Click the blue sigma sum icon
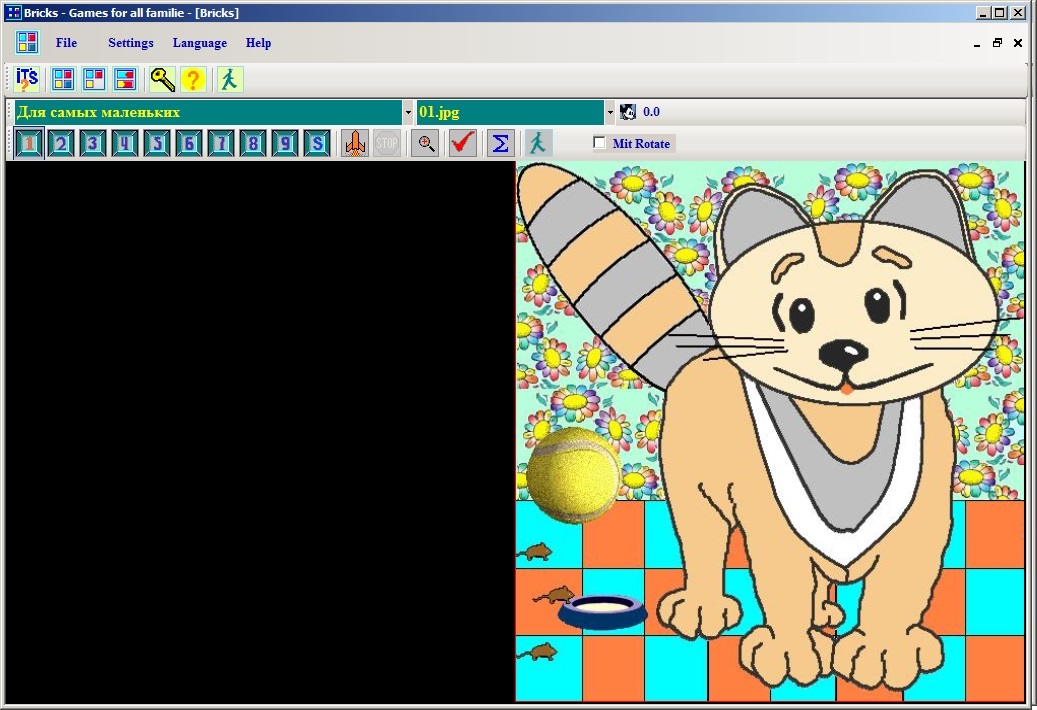1037x710 pixels. coord(501,143)
